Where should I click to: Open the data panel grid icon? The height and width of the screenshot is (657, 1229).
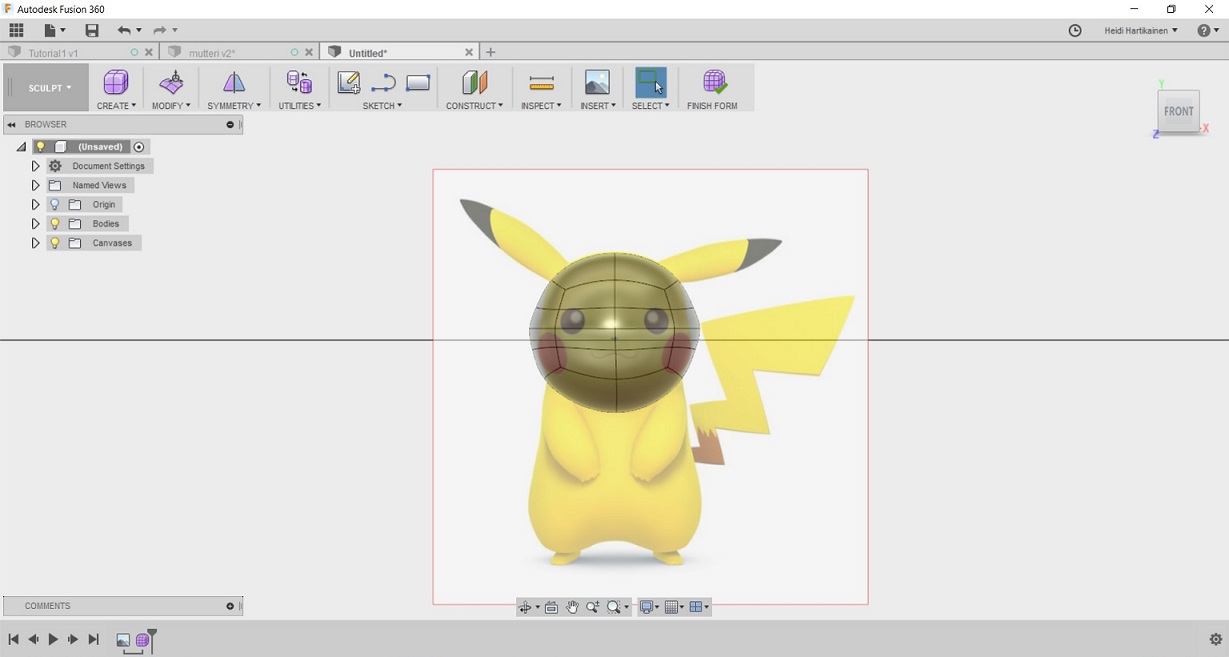(16, 31)
